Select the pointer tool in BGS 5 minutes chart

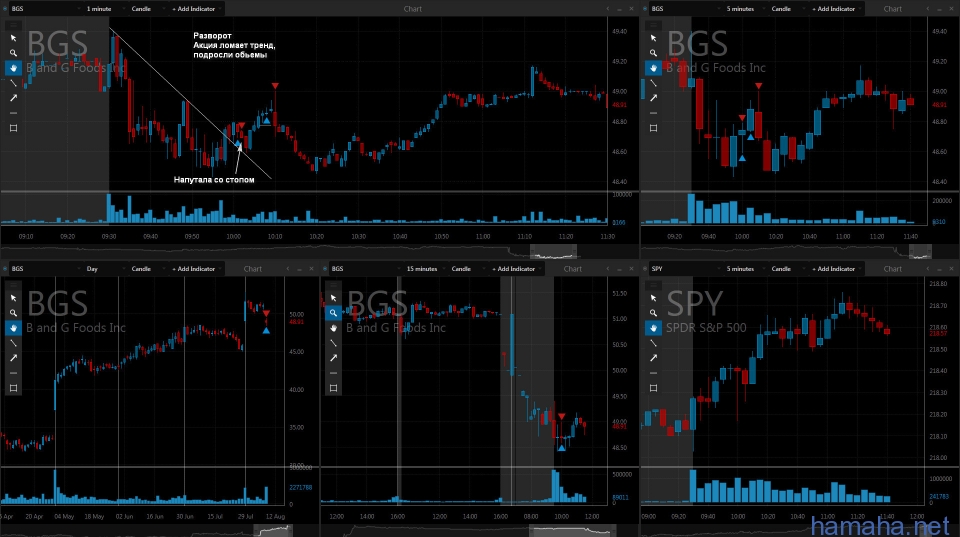click(x=653, y=38)
